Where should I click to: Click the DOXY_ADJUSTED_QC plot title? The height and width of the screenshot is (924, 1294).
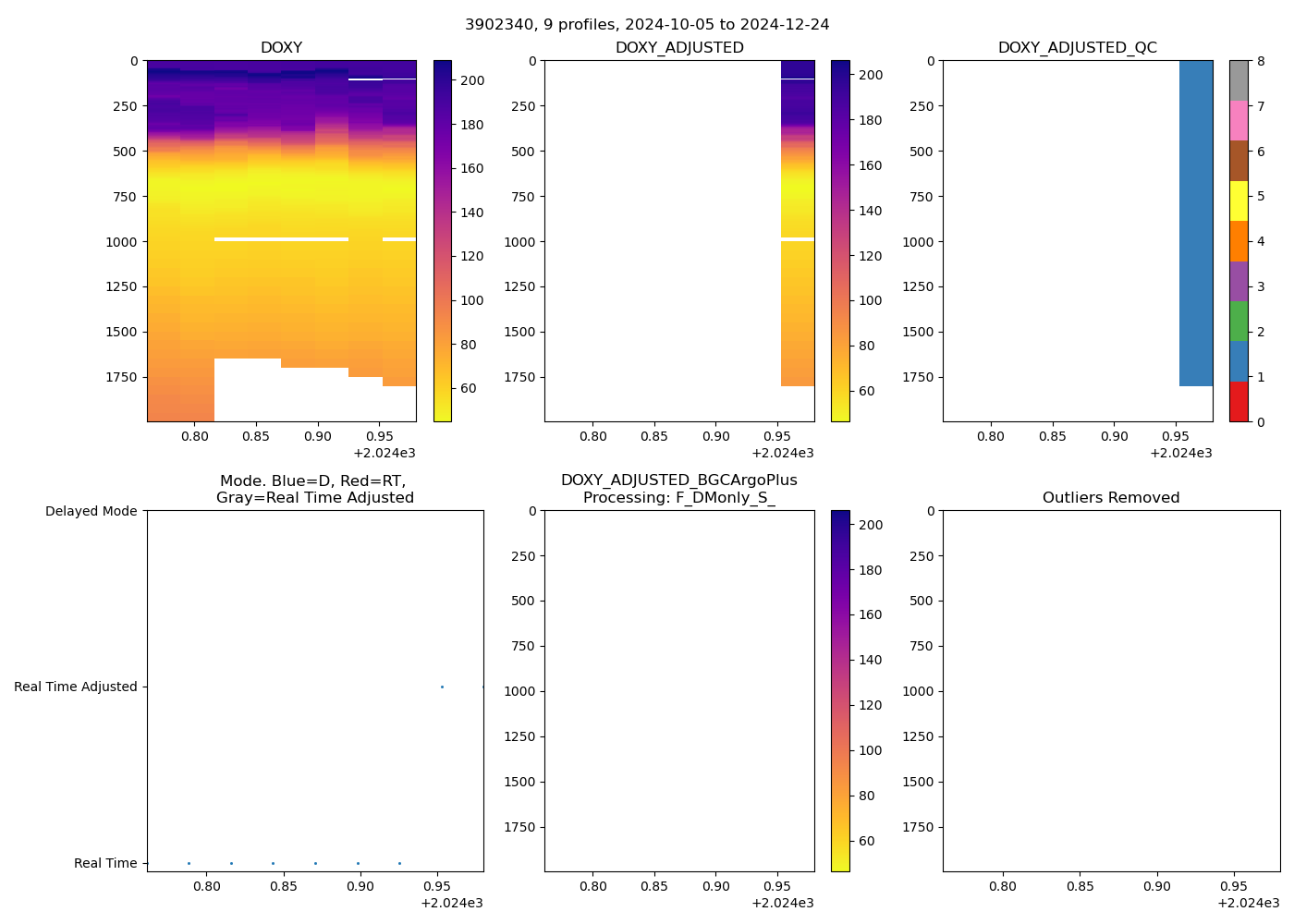pyautogui.click(x=1077, y=48)
